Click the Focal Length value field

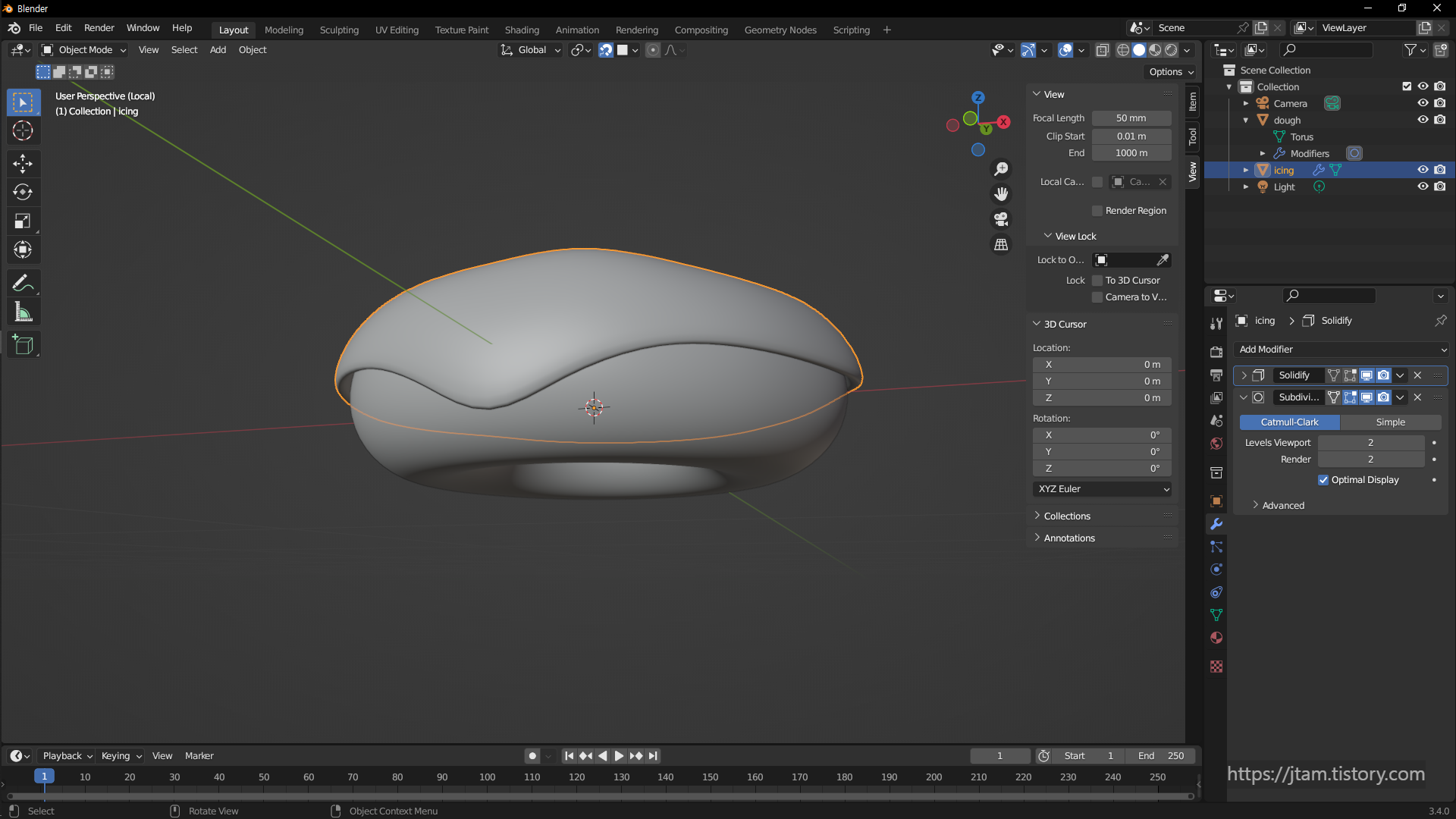1131,118
